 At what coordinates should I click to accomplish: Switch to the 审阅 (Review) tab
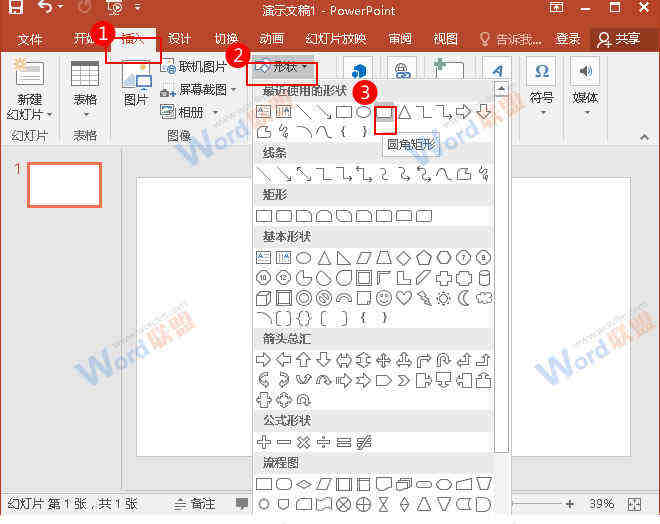(399, 39)
